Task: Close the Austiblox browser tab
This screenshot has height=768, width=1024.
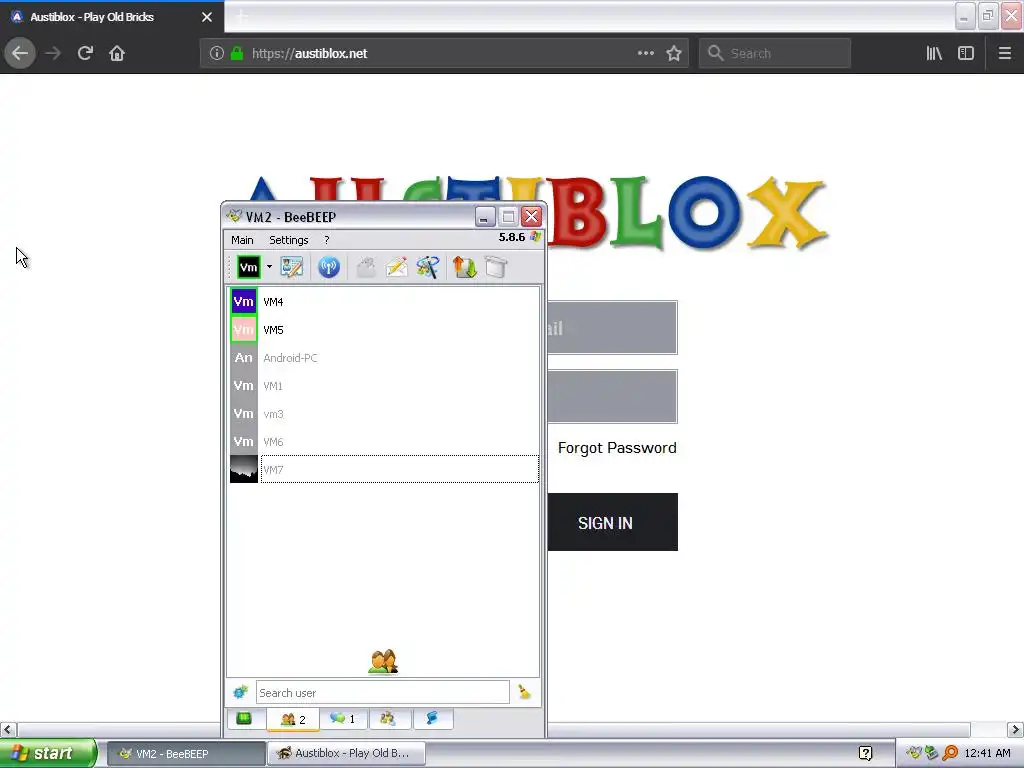Action: pos(207,17)
